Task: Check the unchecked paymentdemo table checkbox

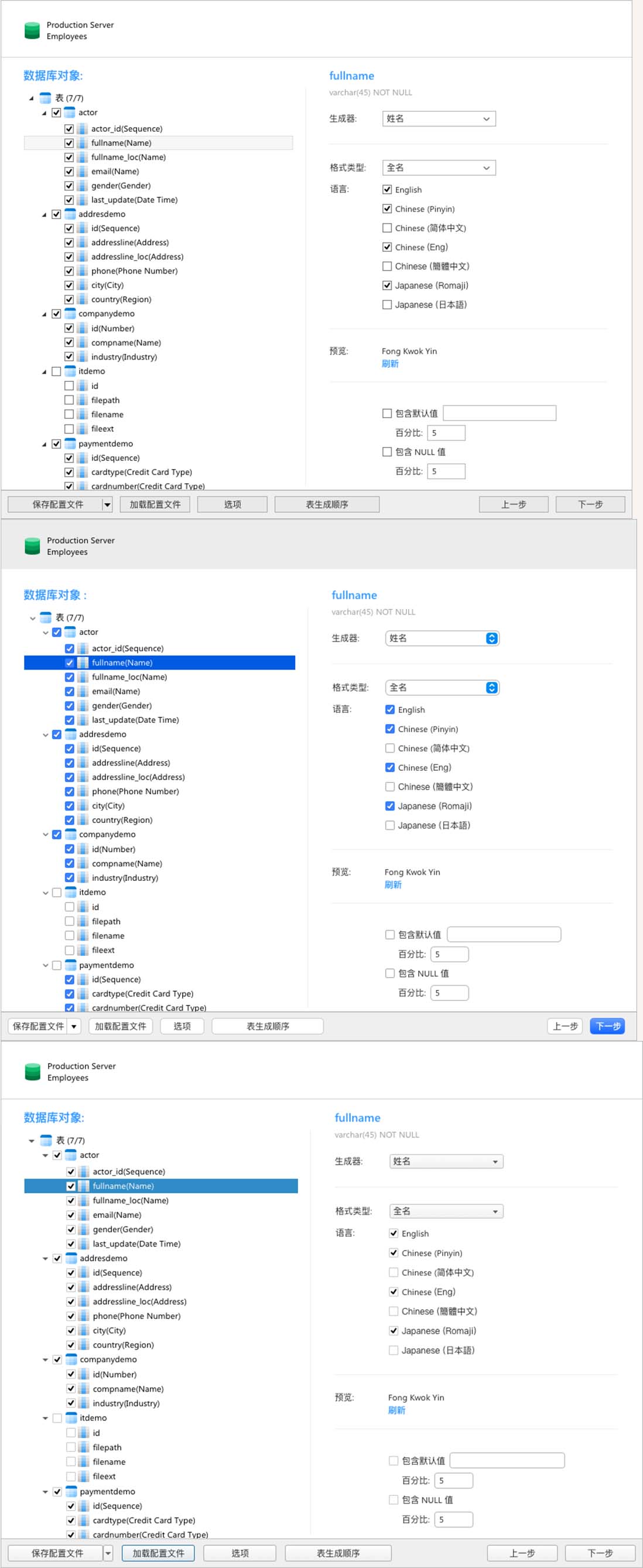Action: click(x=57, y=965)
